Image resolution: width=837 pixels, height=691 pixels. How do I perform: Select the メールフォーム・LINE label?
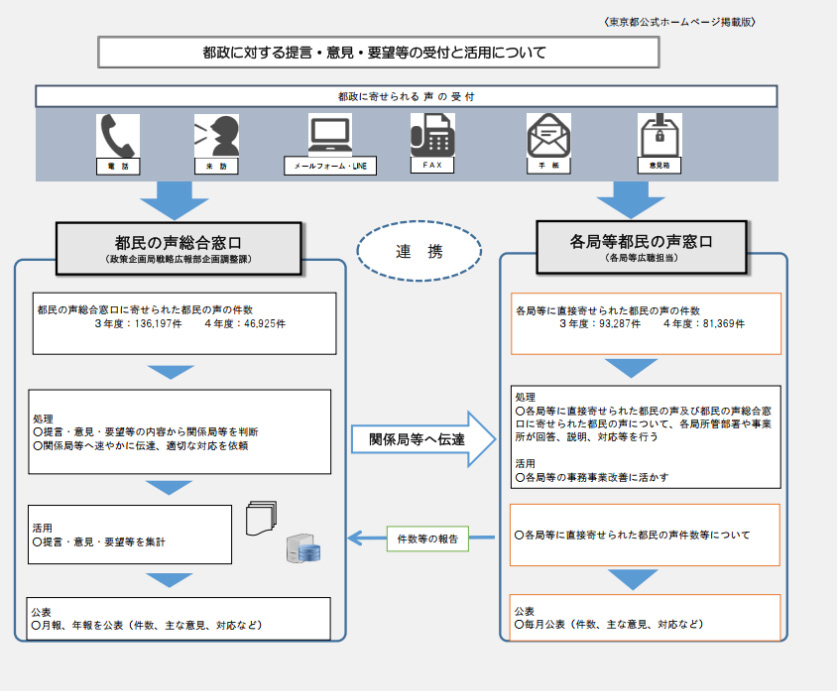330,166
